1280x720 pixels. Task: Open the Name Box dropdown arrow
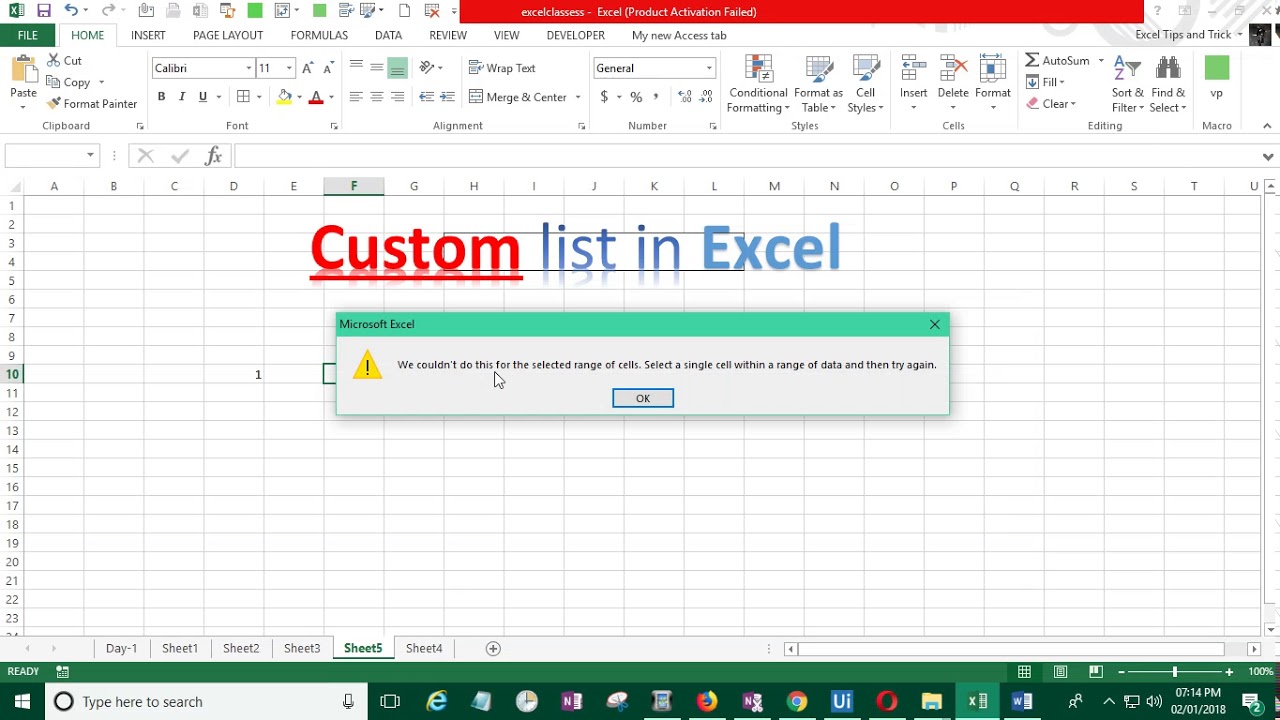(90, 155)
